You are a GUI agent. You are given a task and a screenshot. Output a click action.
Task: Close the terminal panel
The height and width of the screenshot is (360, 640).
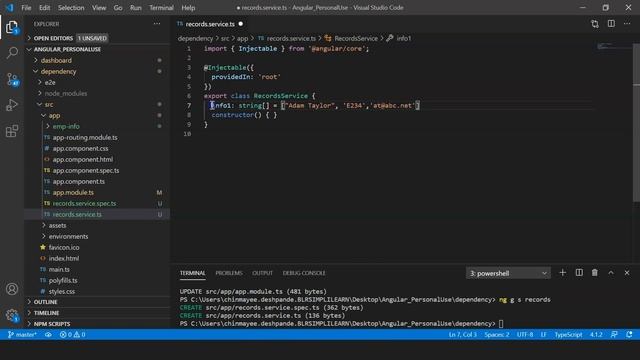(x=627, y=273)
